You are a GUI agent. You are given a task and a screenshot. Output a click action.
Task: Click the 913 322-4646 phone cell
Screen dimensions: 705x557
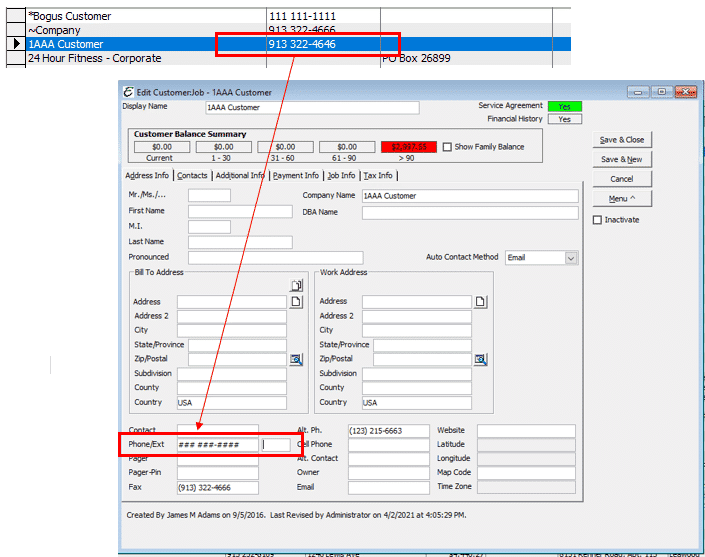pos(323,44)
